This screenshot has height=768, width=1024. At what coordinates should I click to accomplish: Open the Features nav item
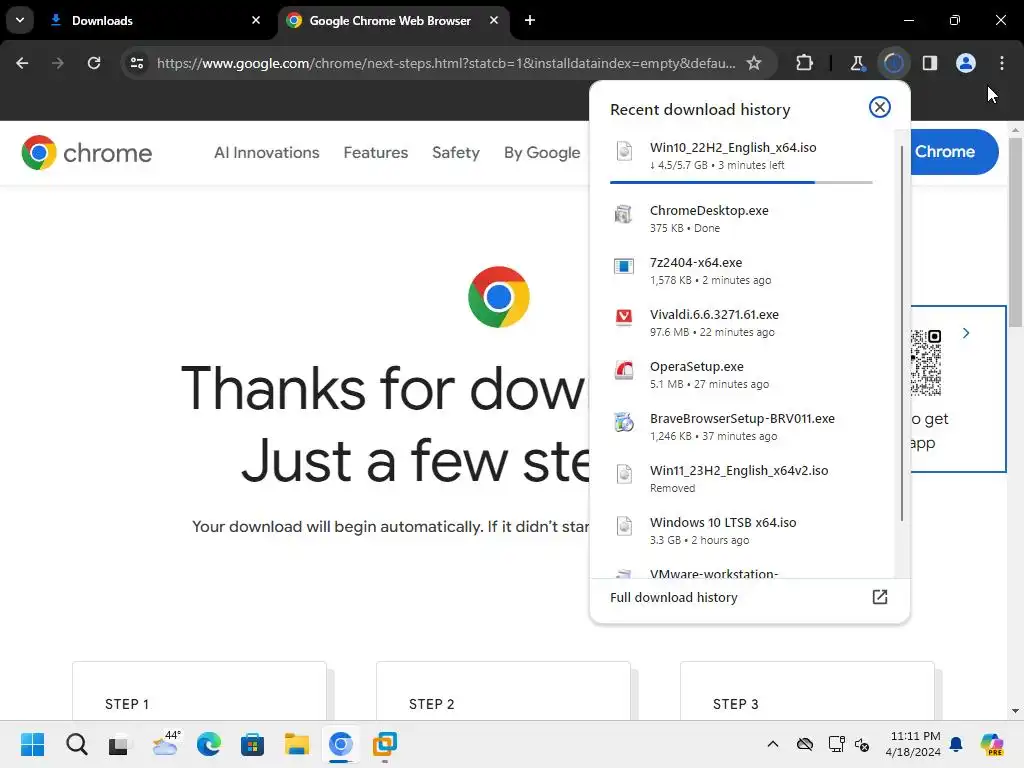pyautogui.click(x=376, y=153)
